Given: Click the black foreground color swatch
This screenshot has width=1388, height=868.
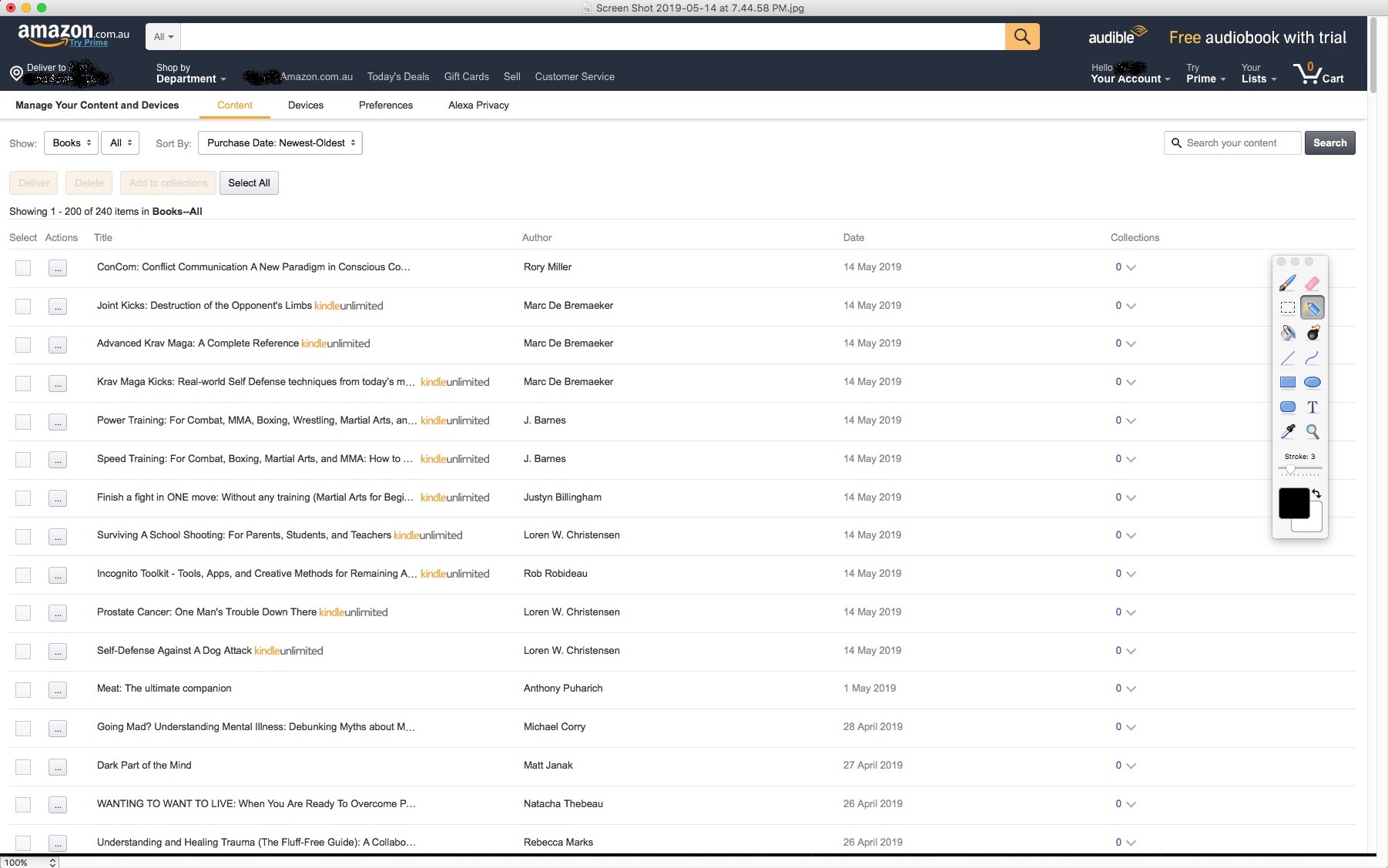Looking at the screenshot, I should pyautogui.click(x=1294, y=503).
